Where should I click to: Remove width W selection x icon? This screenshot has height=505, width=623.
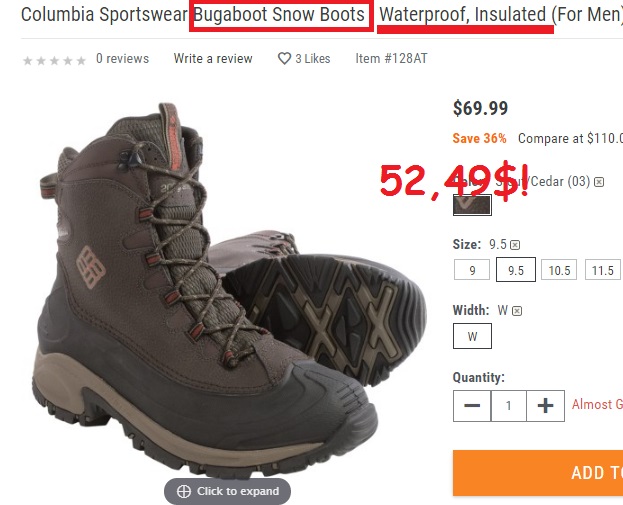517,311
